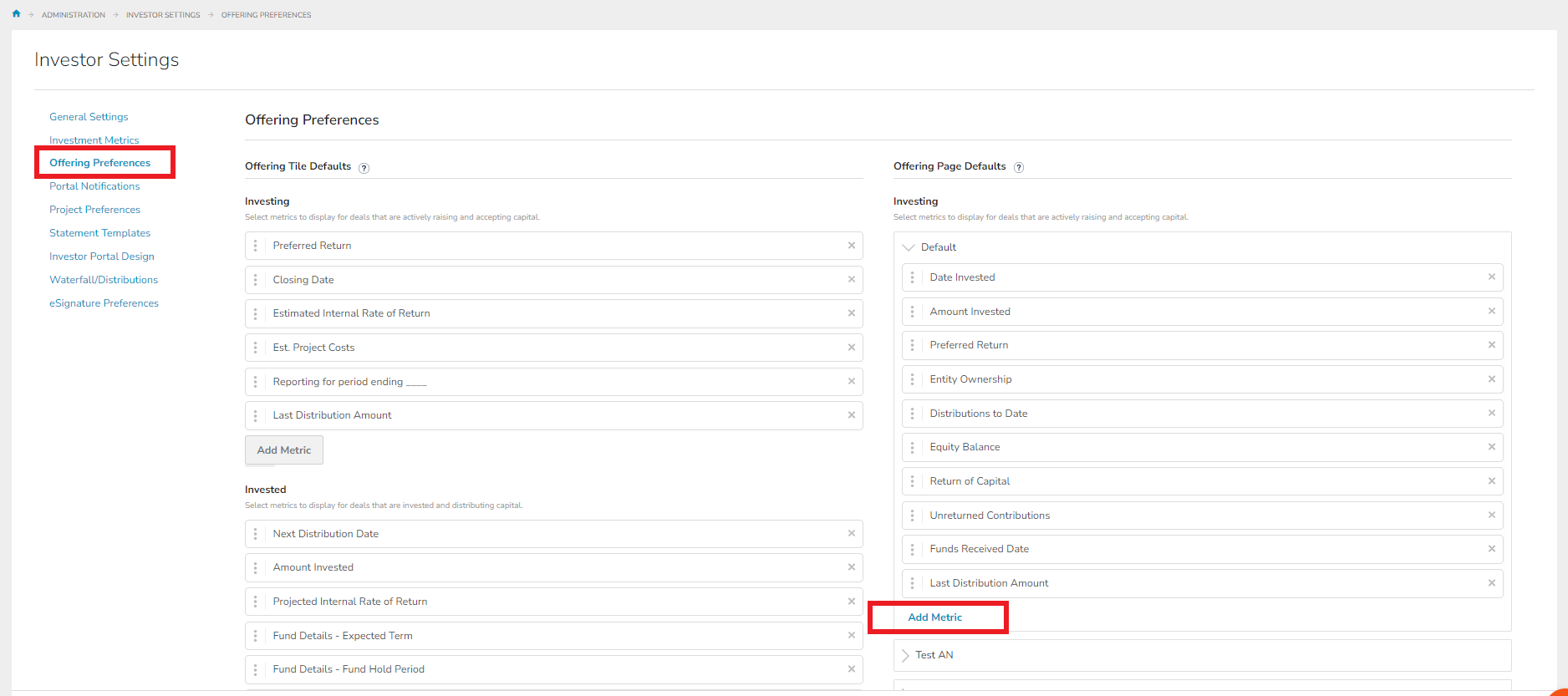Remove Estimated Internal Rate of Return metric
This screenshot has height=696, width=1568.
(x=852, y=313)
